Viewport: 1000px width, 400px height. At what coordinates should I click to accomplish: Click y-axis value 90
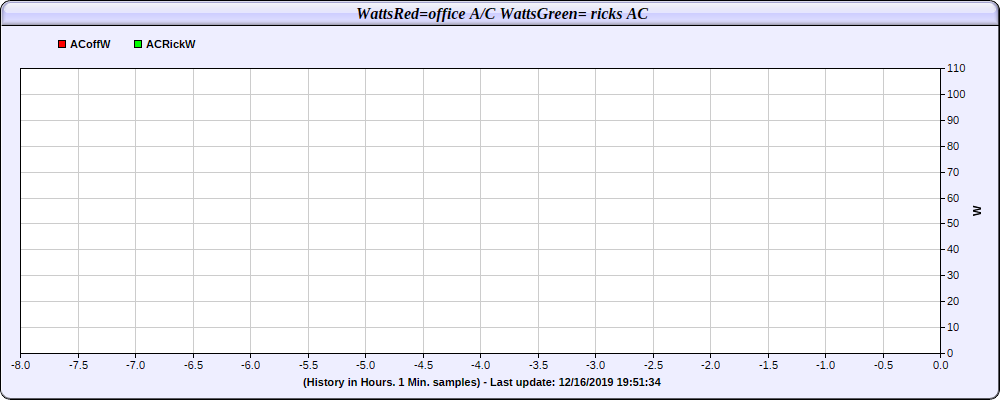click(954, 120)
